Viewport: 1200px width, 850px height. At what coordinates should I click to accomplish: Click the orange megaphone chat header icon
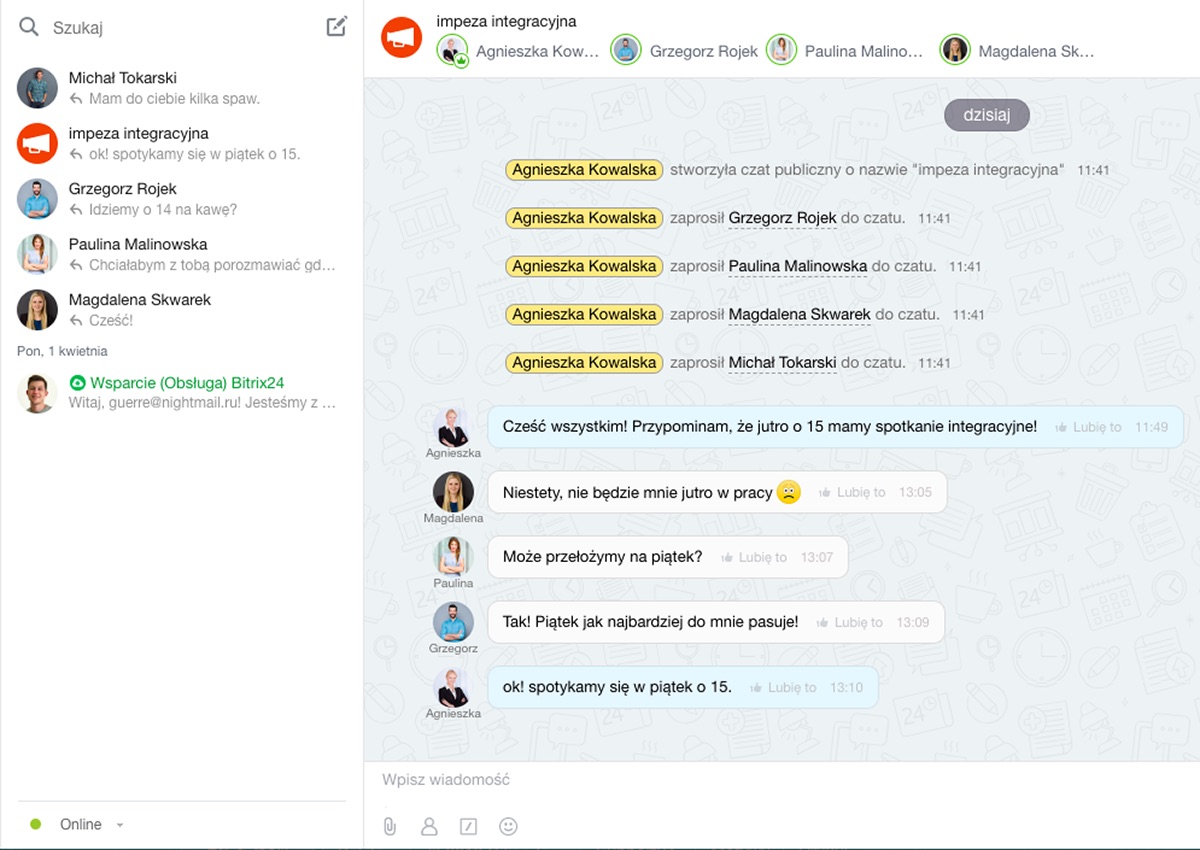402,38
